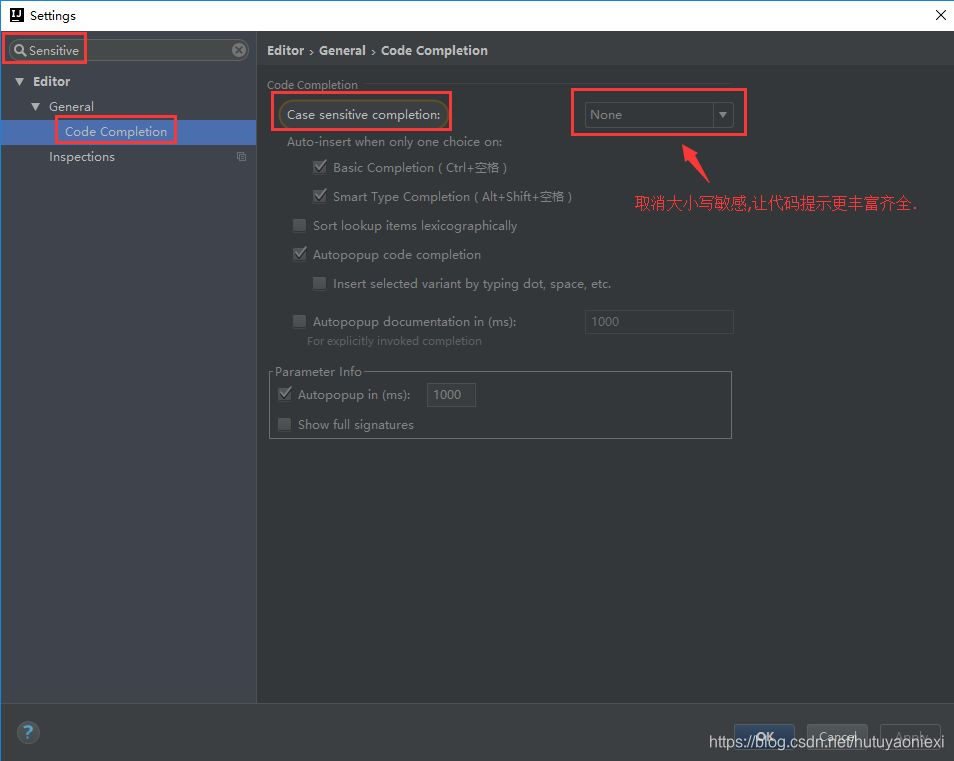This screenshot has width=954, height=761.
Task: Toggle Autopopup code completion checkbox
Action: (x=299, y=254)
